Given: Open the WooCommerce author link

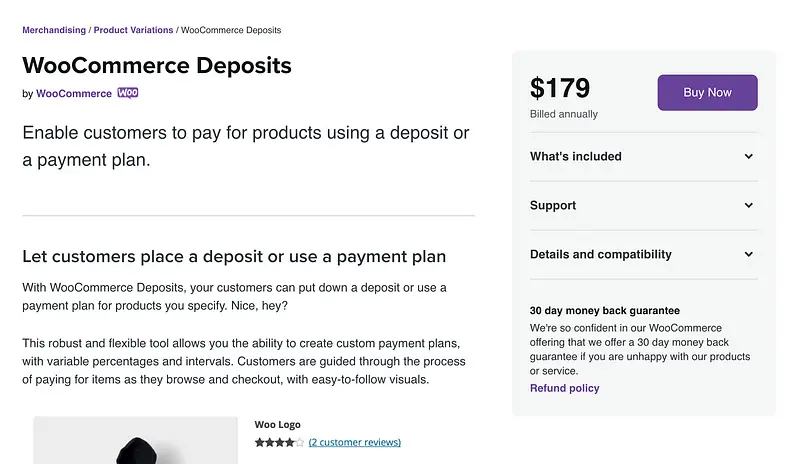Looking at the screenshot, I should [74, 94].
